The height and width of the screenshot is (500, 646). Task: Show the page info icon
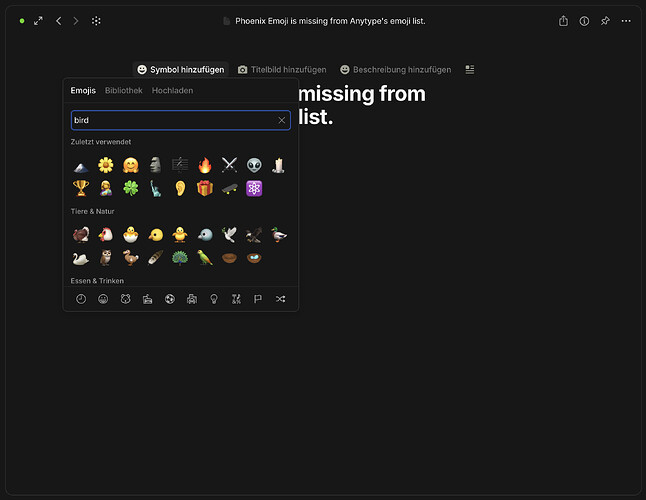[584, 21]
